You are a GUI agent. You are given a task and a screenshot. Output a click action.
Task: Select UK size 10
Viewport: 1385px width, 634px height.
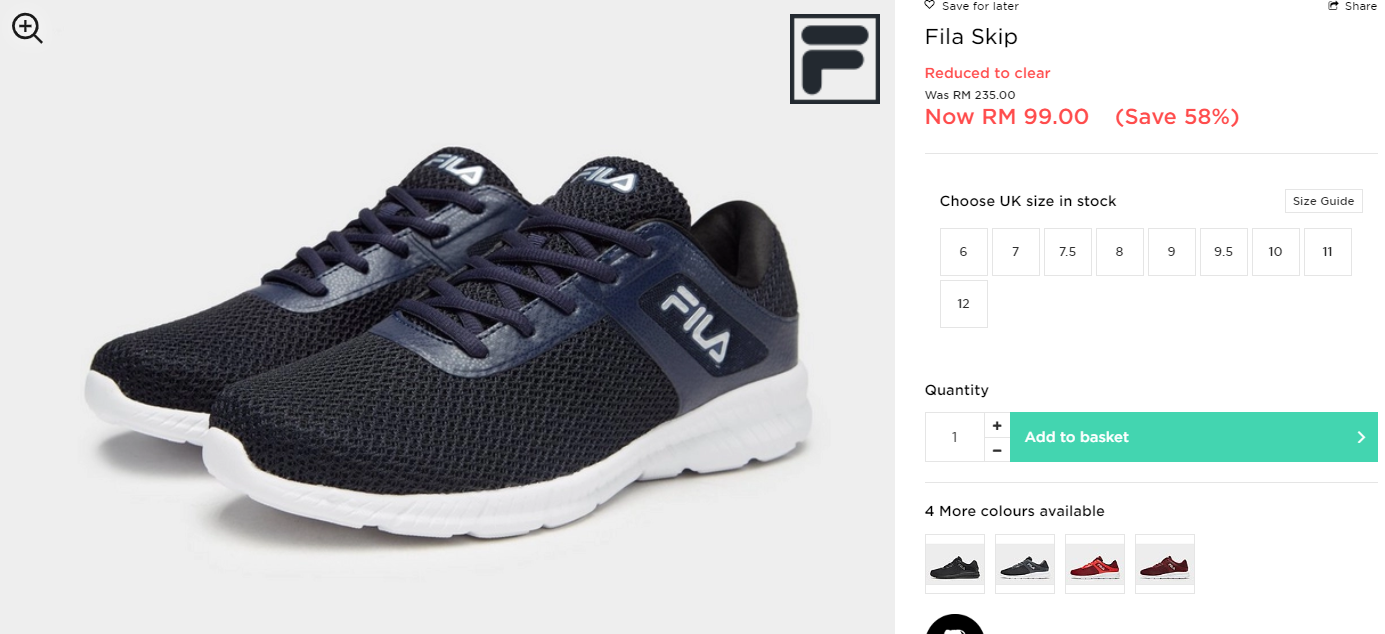(1276, 252)
